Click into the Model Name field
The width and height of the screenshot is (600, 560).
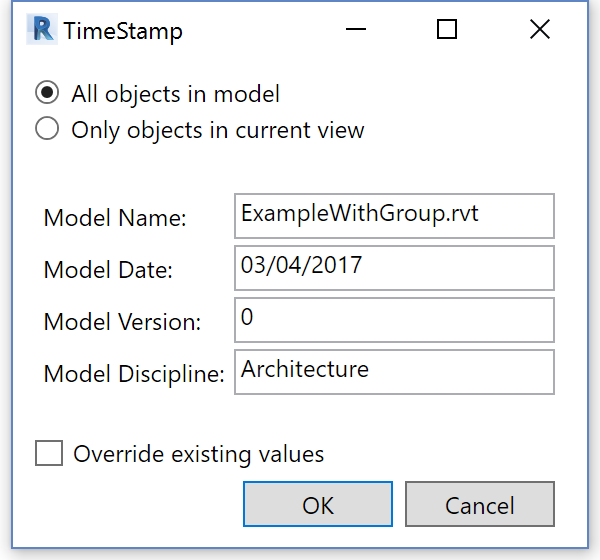[393, 216]
